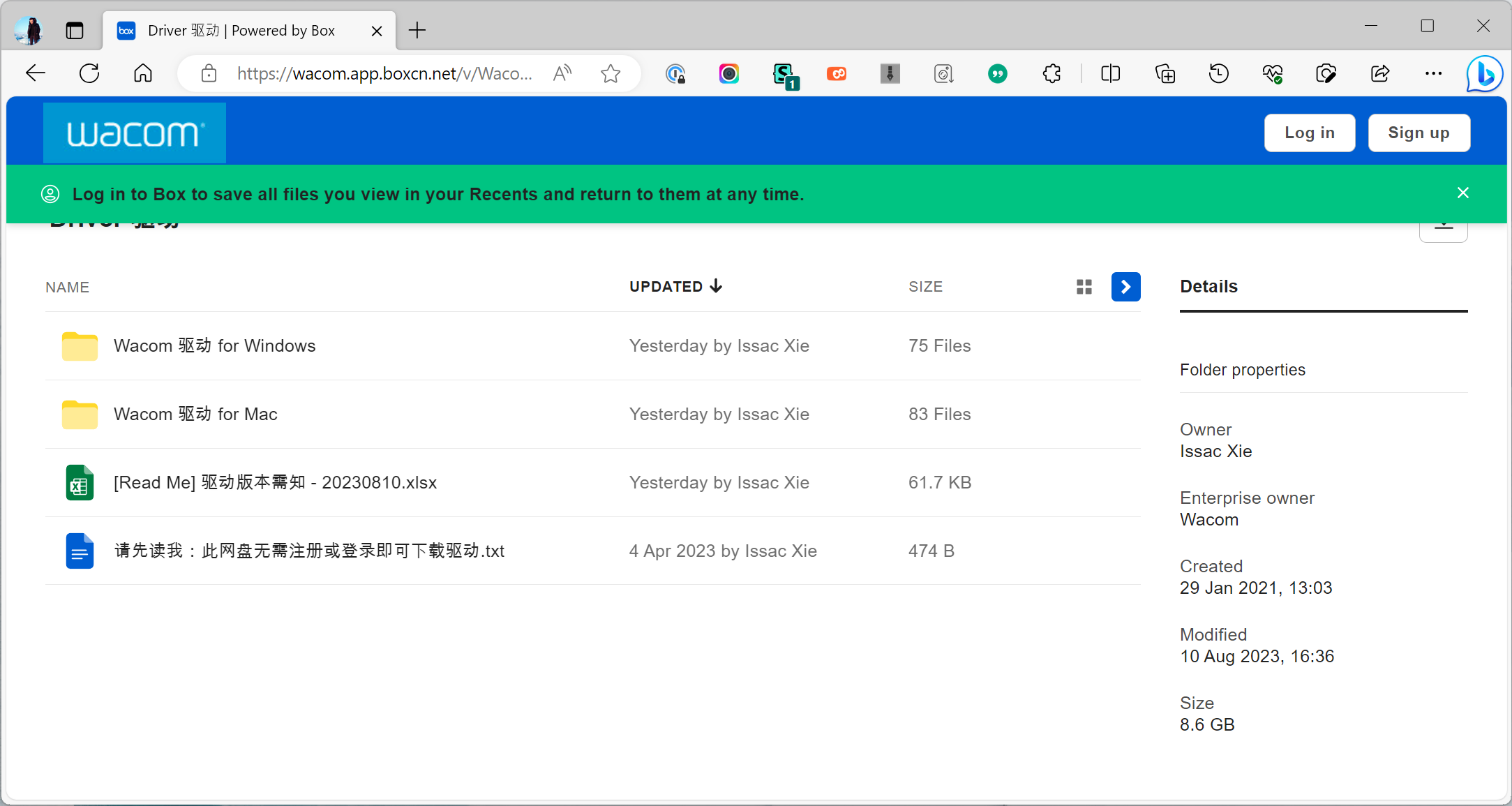Image resolution: width=1512 pixels, height=806 pixels.
Task: Click Created date 29 Jan 2021
Action: tap(1256, 588)
